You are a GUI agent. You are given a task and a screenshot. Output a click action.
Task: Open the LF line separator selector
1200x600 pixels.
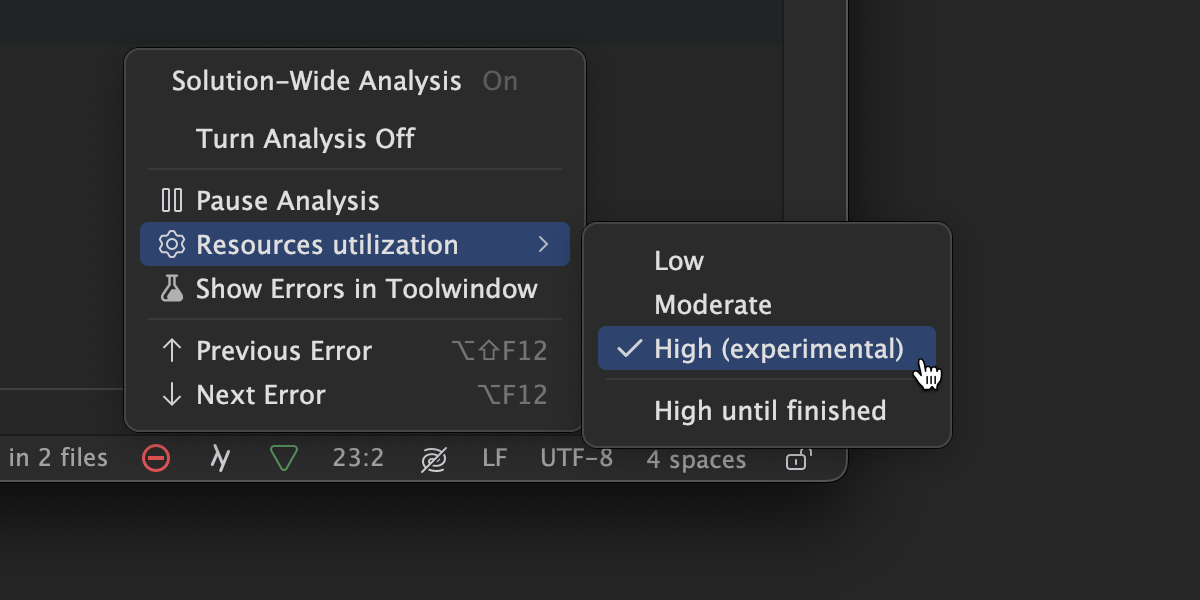[x=495, y=459]
